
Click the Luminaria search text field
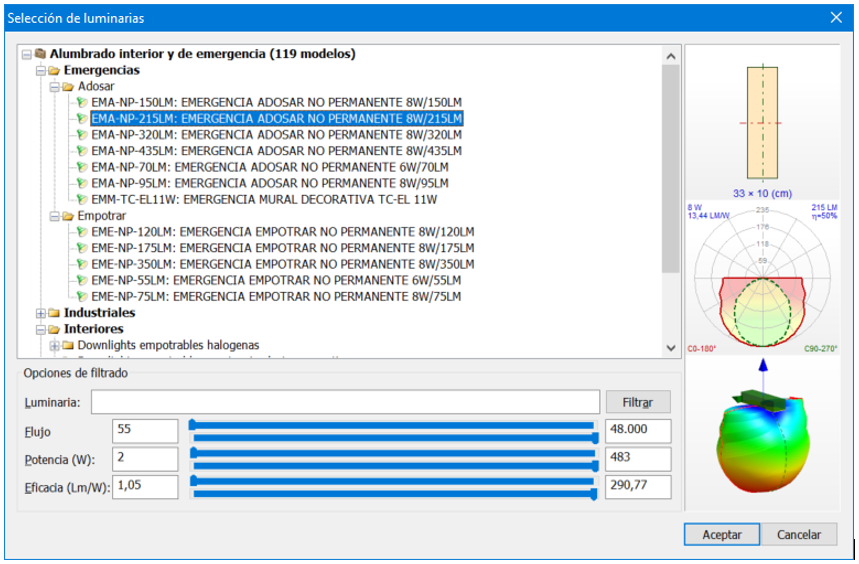tap(345, 402)
